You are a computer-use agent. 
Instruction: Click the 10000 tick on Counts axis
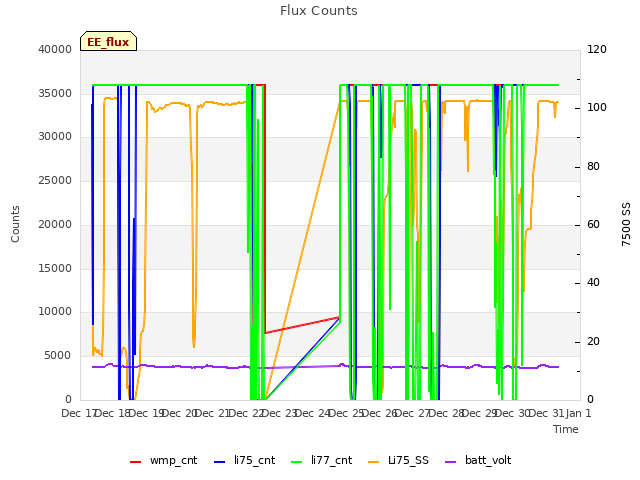click(x=55, y=311)
